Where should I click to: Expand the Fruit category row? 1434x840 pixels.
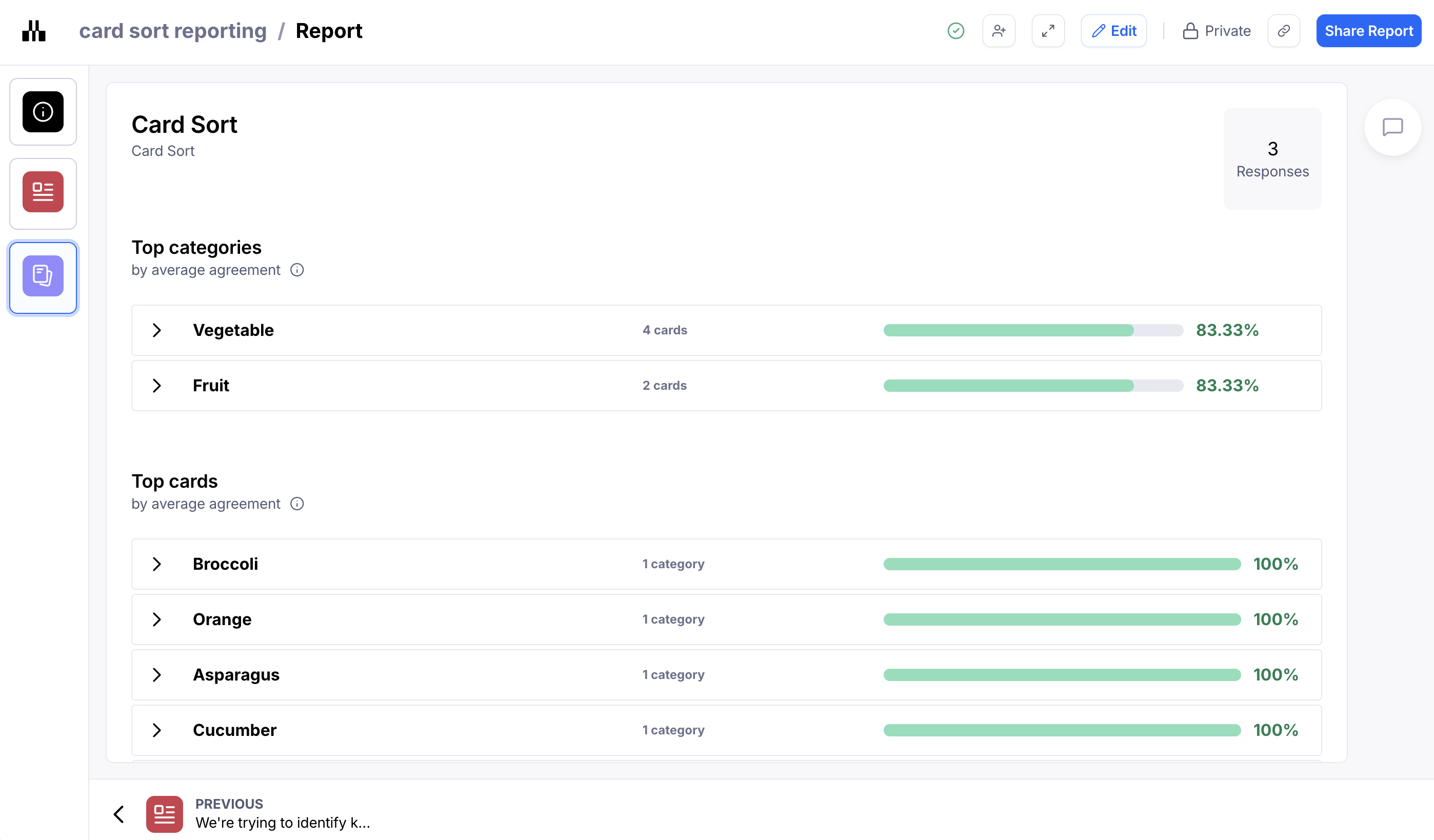(157, 386)
